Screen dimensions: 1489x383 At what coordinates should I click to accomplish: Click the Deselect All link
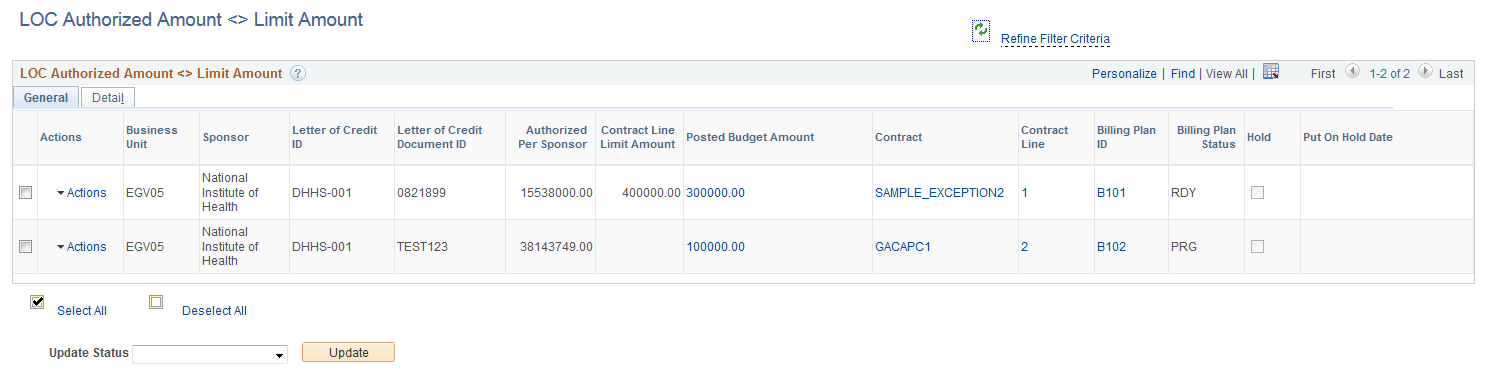point(214,311)
